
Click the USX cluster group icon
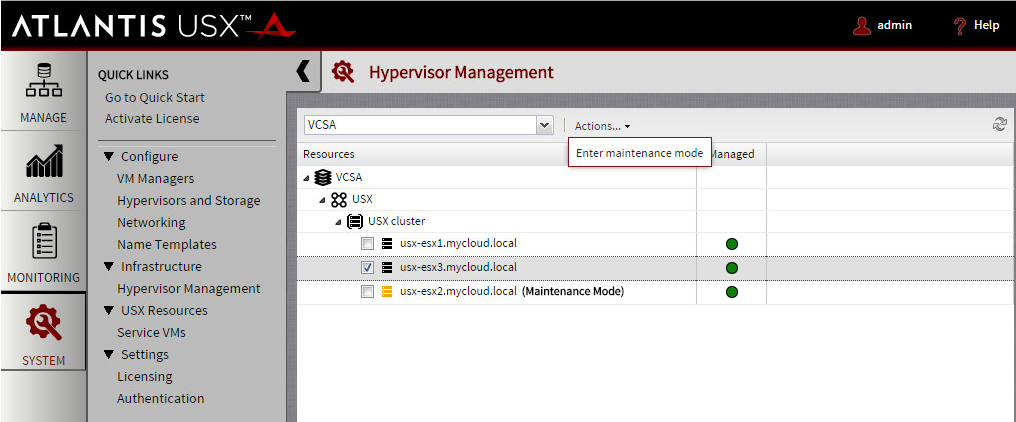pyautogui.click(x=339, y=199)
